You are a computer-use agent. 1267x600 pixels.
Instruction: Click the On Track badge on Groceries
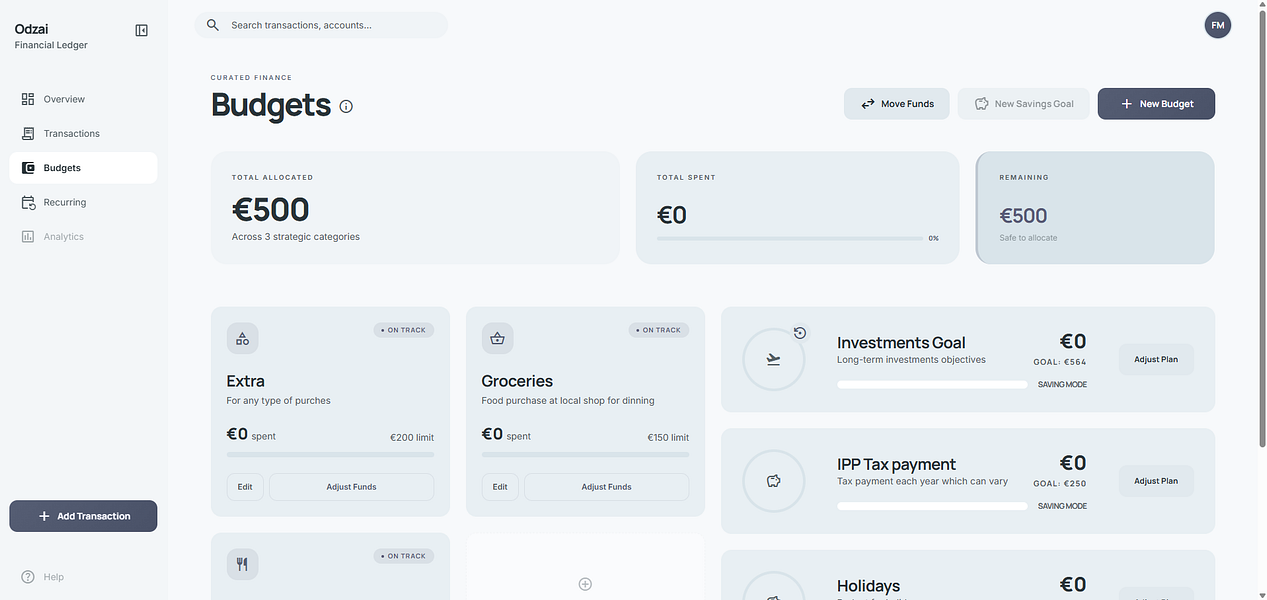tap(659, 330)
